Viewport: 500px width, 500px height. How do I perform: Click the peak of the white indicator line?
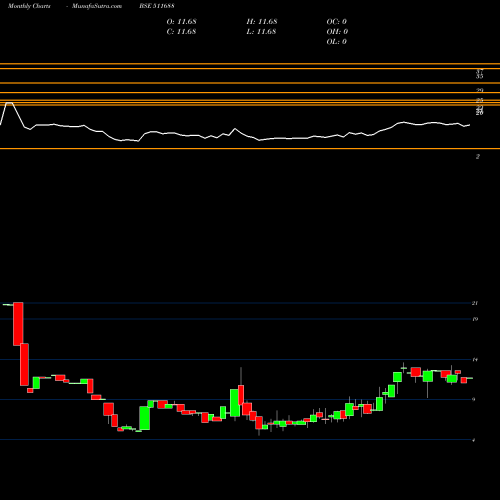point(9,103)
